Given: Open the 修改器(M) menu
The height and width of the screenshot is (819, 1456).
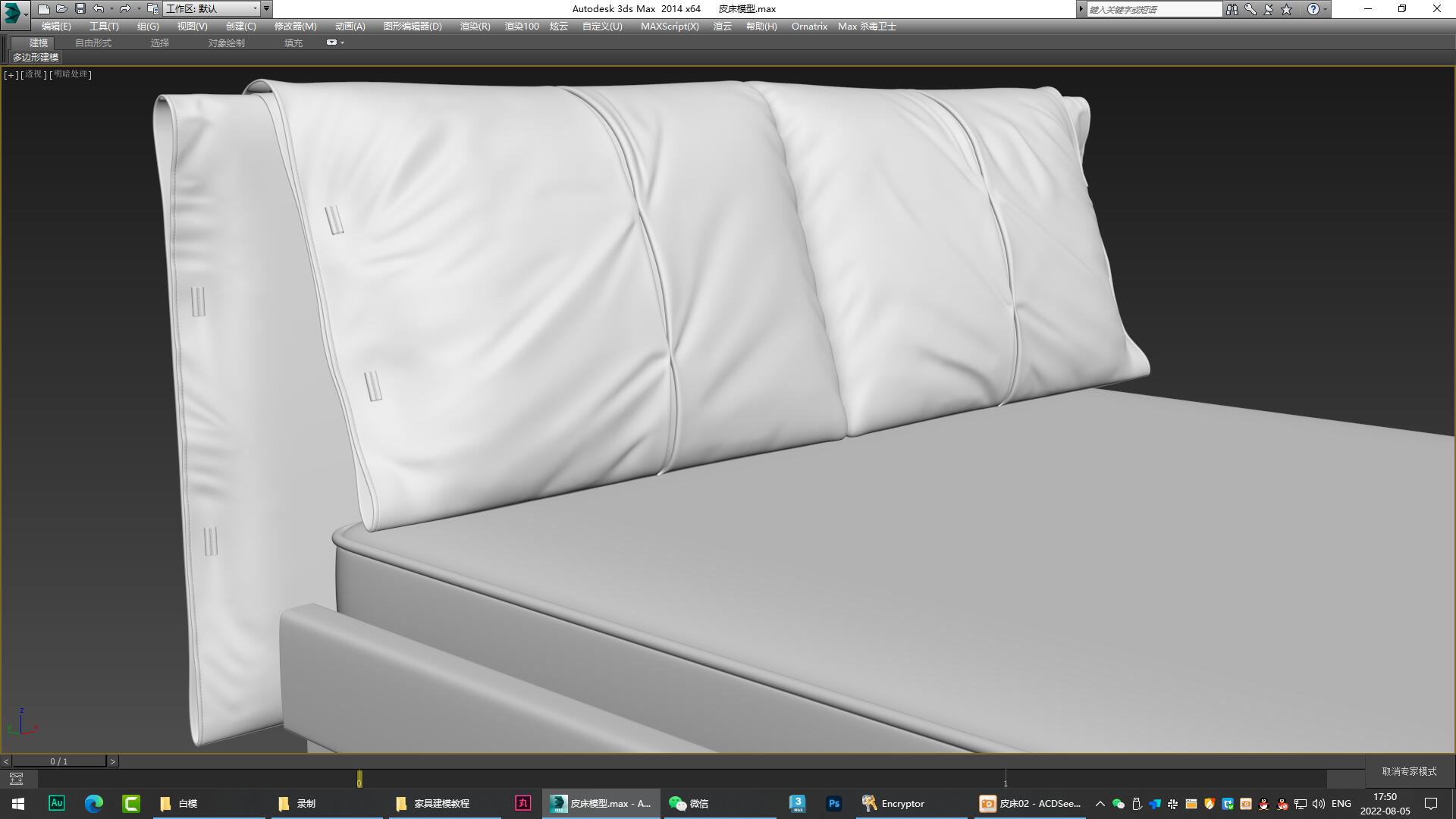Looking at the screenshot, I should (x=294, y=26).
